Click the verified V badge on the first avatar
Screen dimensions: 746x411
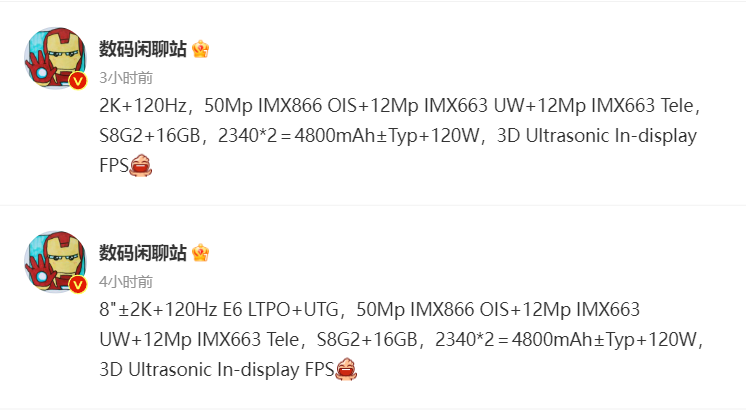[x=78, y=81]
